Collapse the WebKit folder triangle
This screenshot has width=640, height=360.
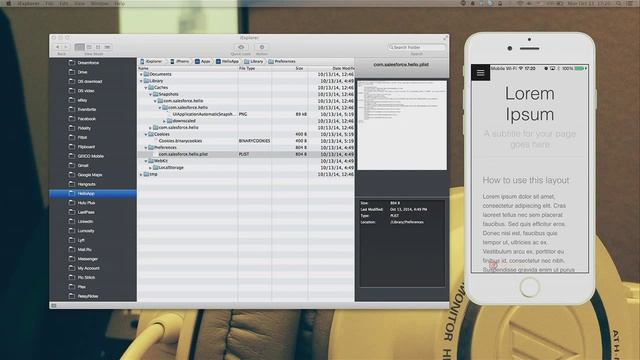coord(146,161)
